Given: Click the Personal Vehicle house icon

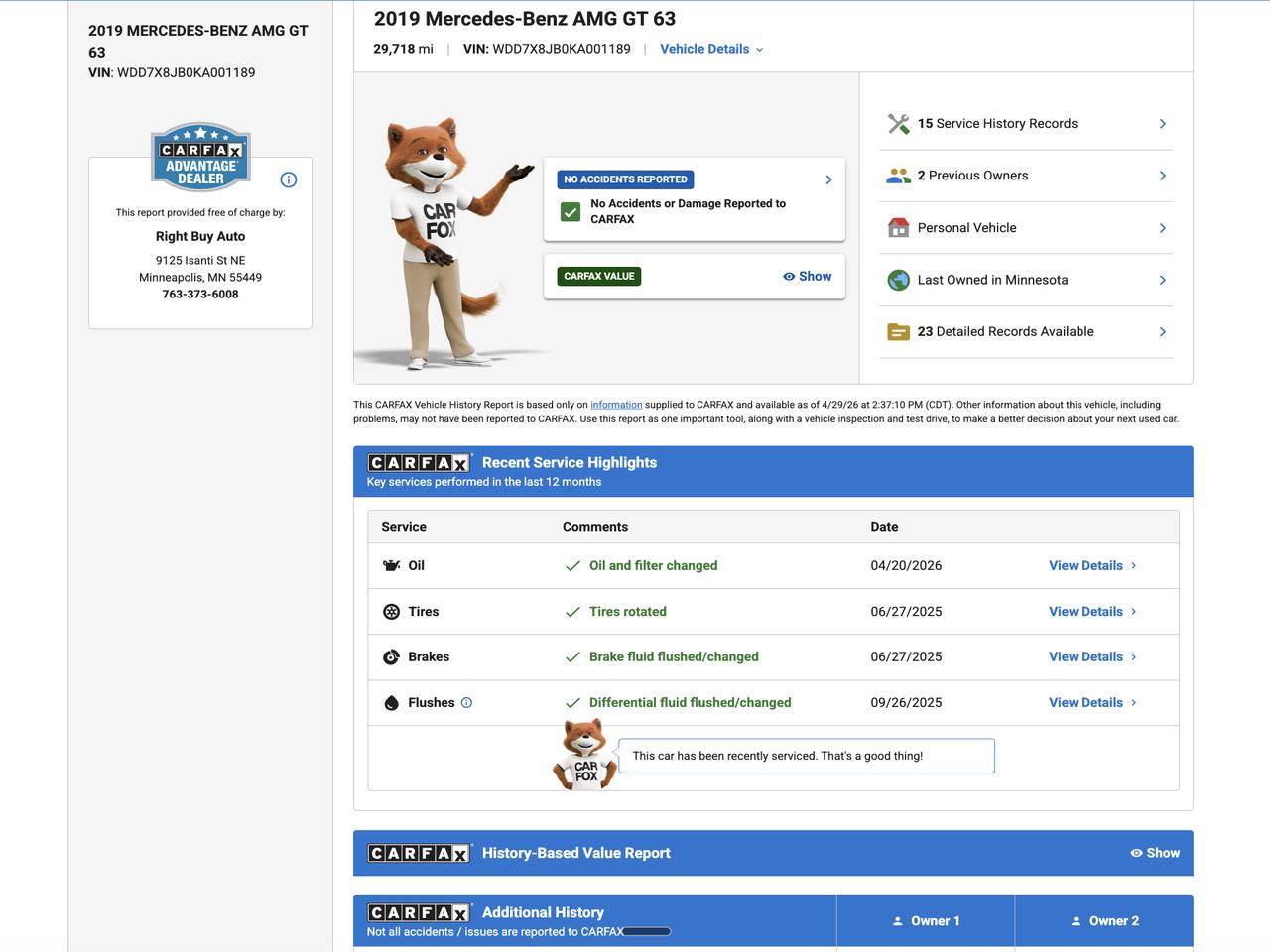Looking at the screenshot, I should 898,228.
